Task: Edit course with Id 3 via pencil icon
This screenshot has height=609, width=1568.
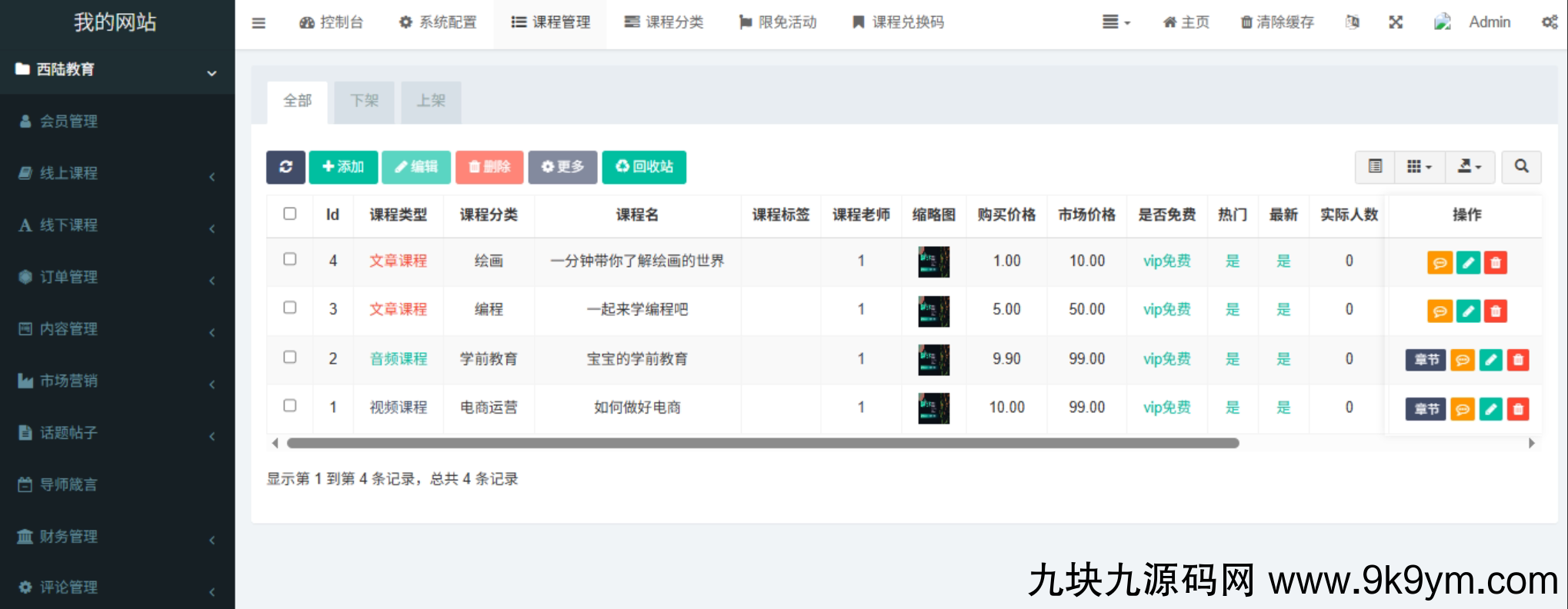Action: (1468, 311)
